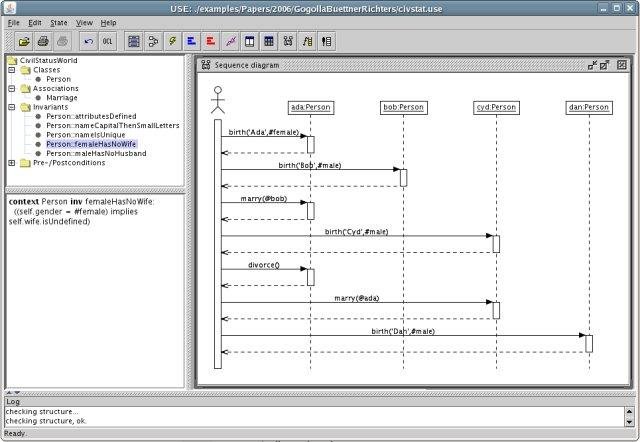Click the Log scrollbar up arrow

(629, 411)
